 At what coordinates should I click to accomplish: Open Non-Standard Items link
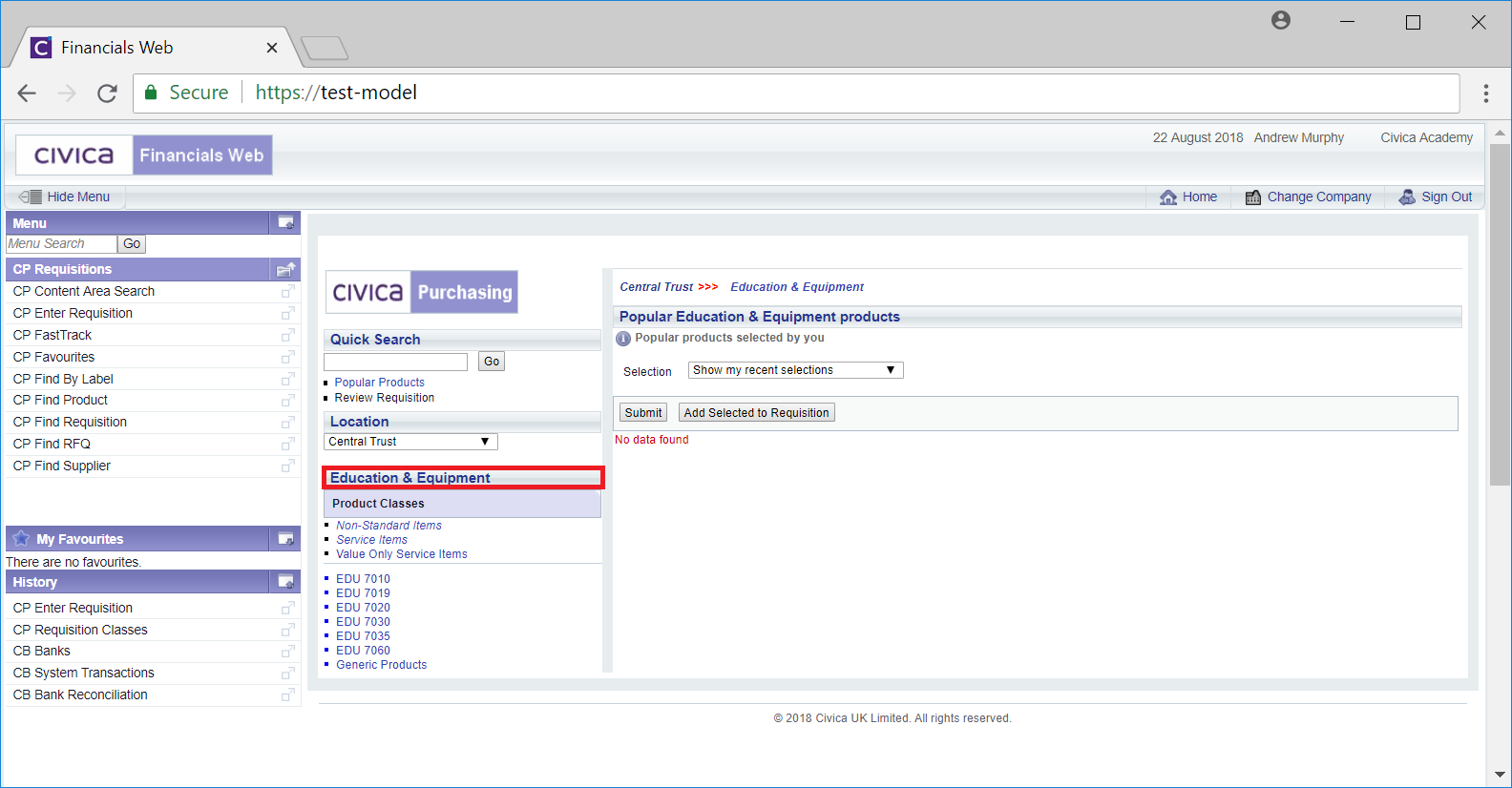(x=388, y=526)
